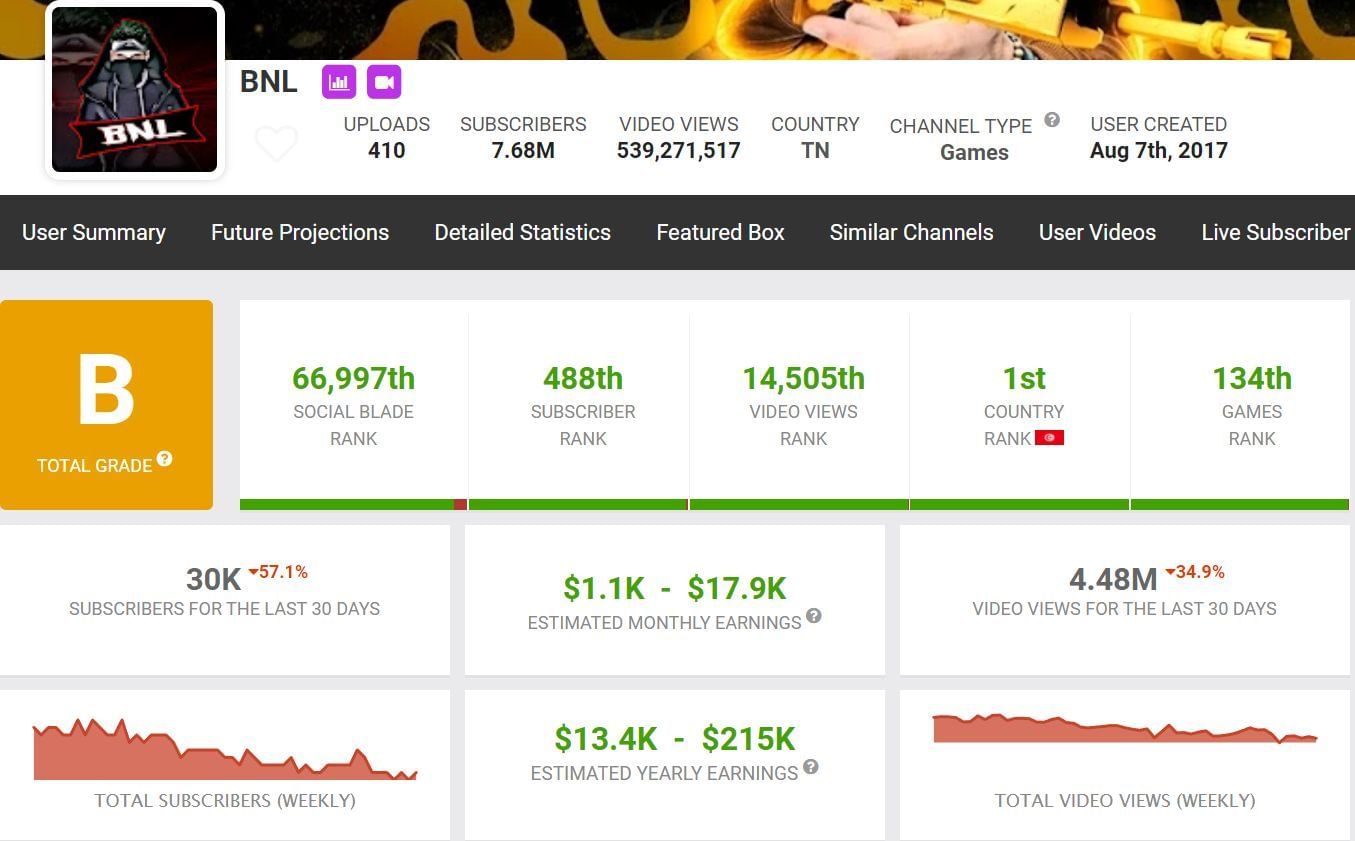Click the Channel Type help question mark
Viewport: 1355px width, 841px height.
[1052, 120]
